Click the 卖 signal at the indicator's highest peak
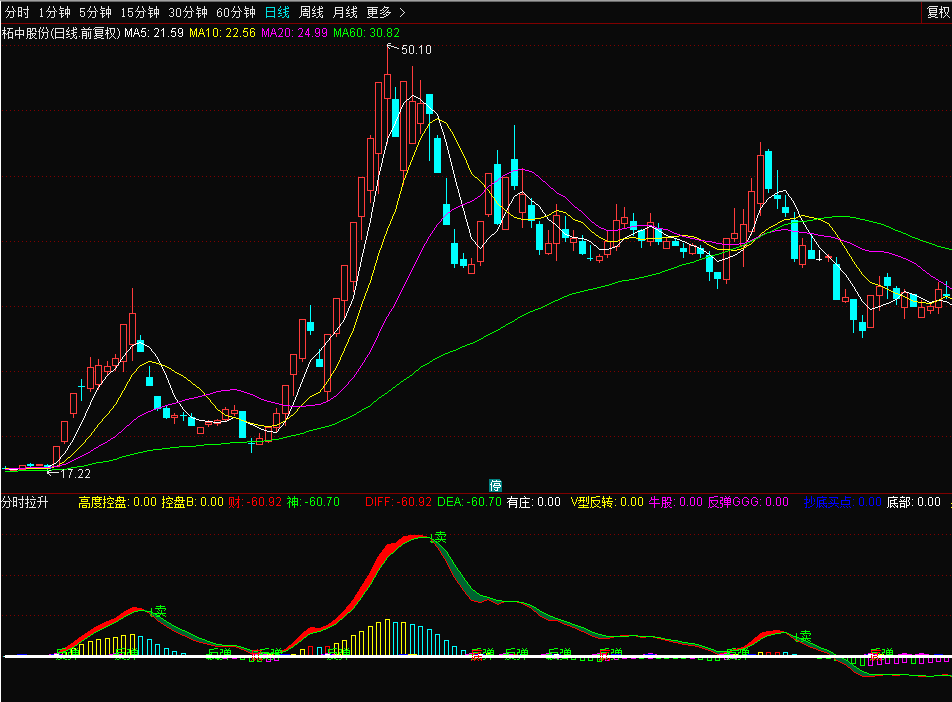 click(x=438, y=537)
